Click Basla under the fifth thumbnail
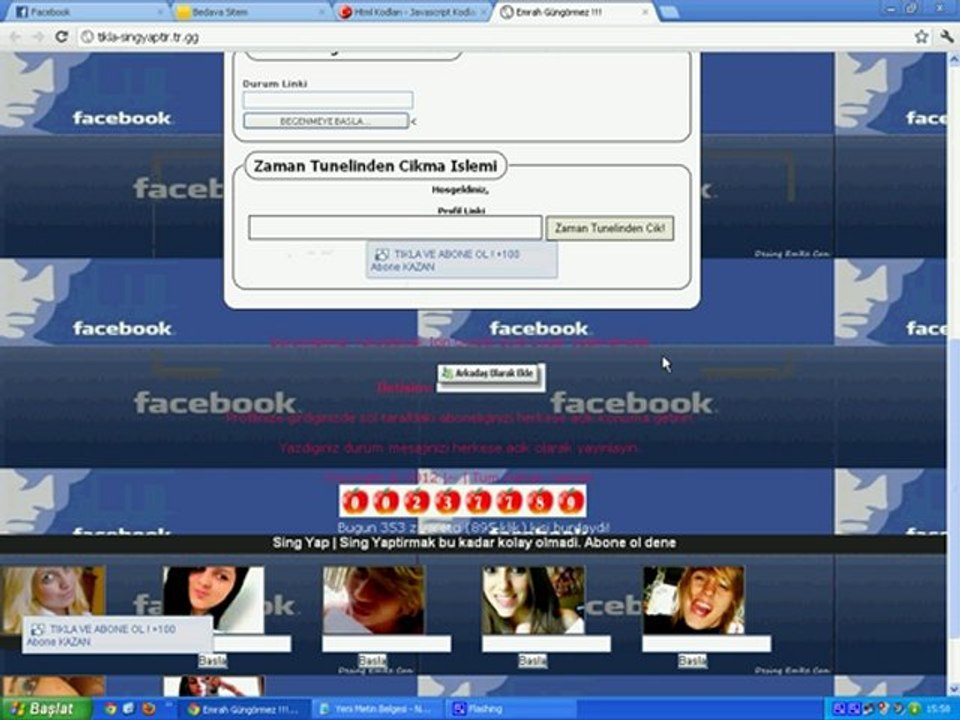The width and height of the screenshot is (960, 720). (692, 661)
